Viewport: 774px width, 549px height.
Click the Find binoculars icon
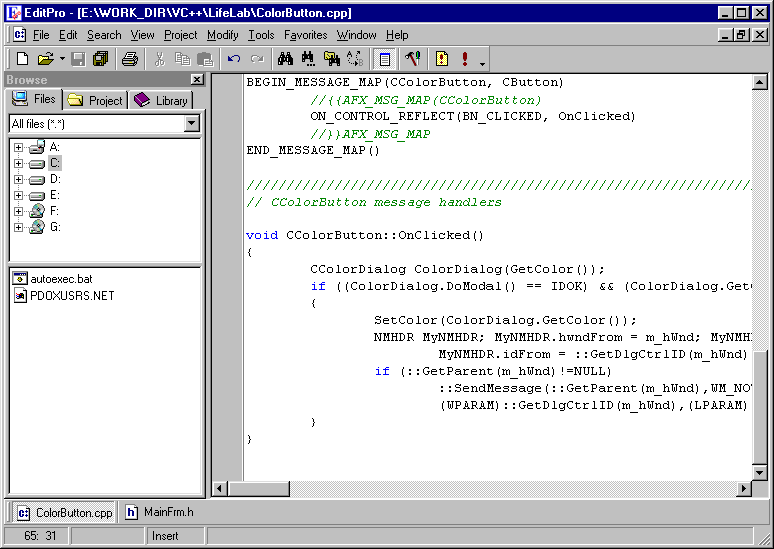285,59
